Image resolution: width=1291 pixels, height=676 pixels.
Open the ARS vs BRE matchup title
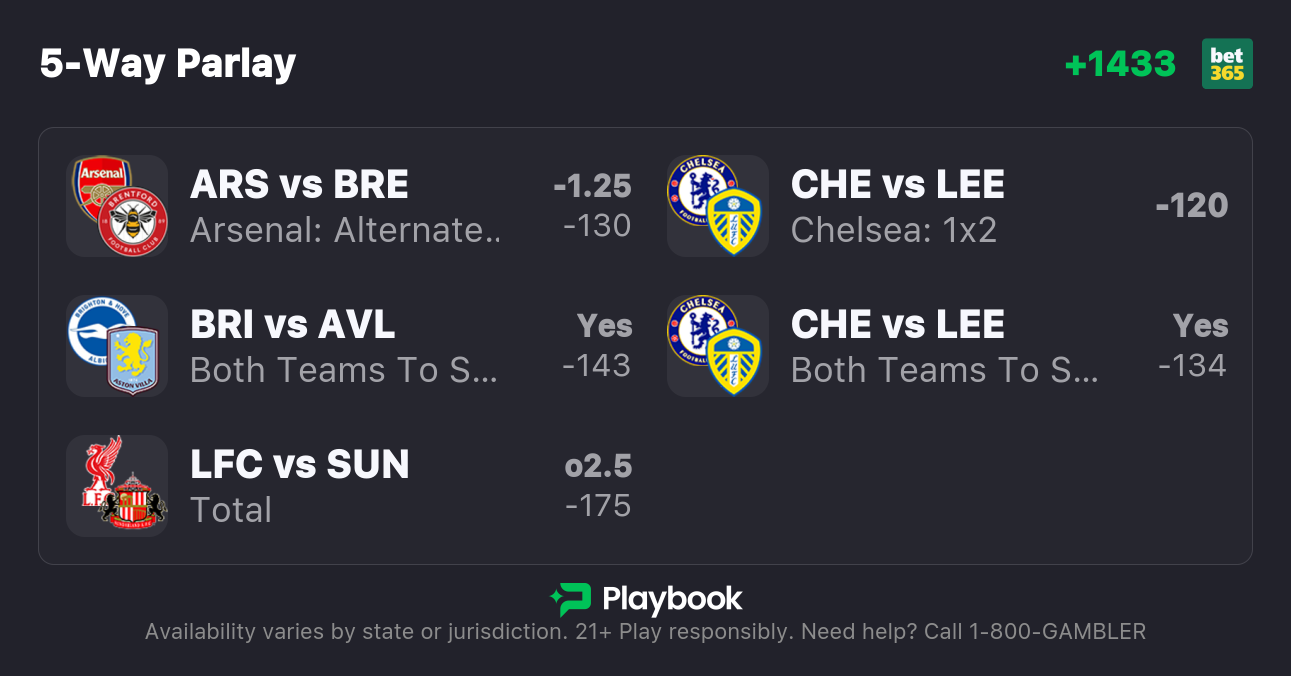[299, 185]
